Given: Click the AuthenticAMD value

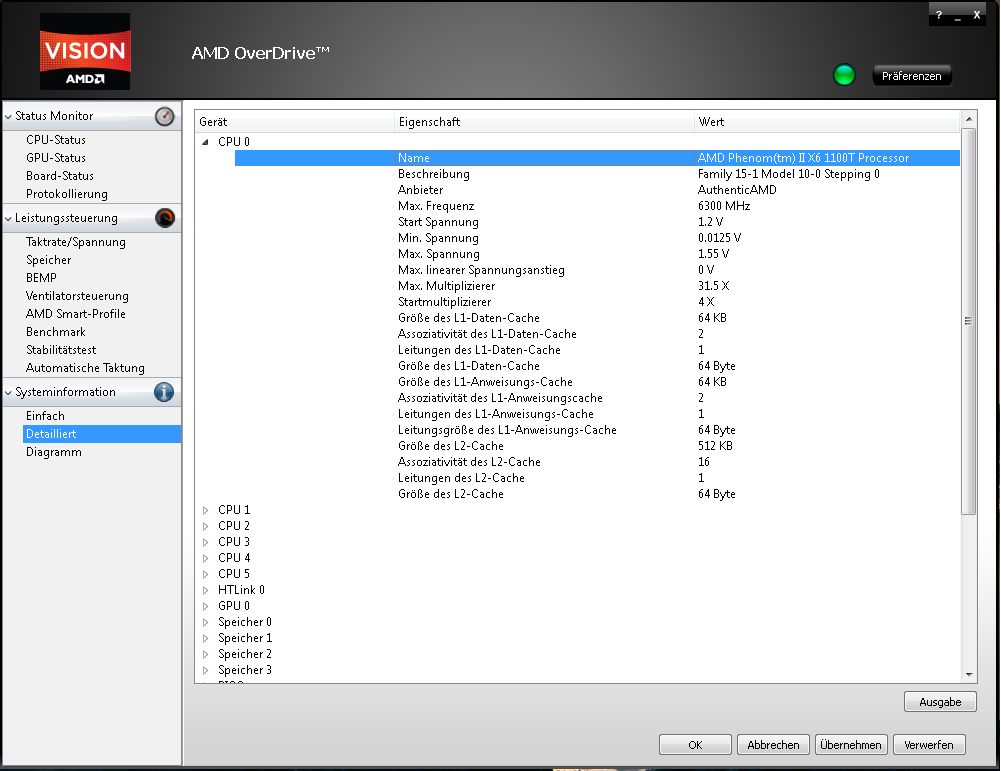Looking at the screenshot, I should [737, 190].
